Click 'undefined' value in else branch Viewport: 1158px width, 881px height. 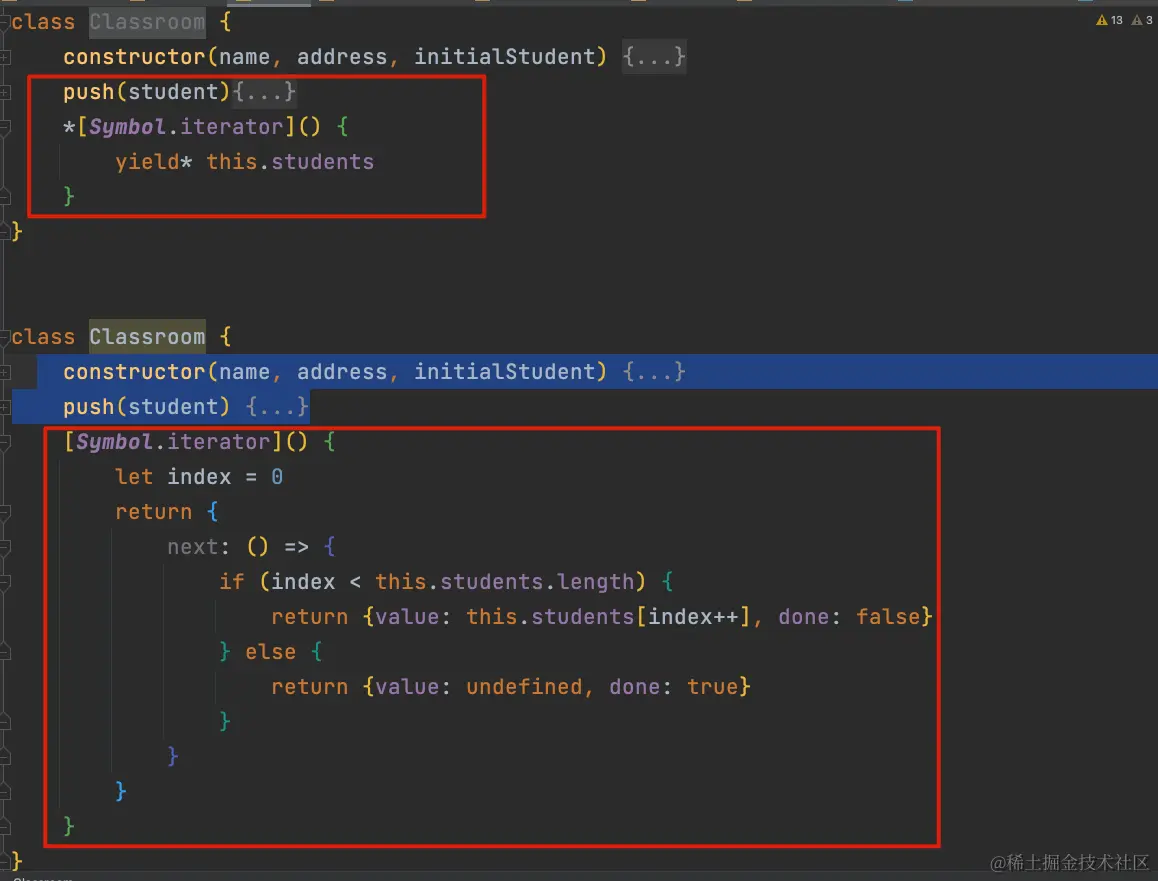pyautogui.click(x=524, y=687)
